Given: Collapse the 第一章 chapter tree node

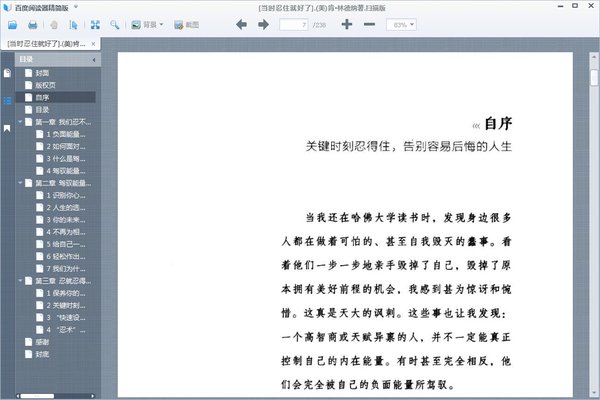Looking at the screenshot, I should tap(21, 122).
